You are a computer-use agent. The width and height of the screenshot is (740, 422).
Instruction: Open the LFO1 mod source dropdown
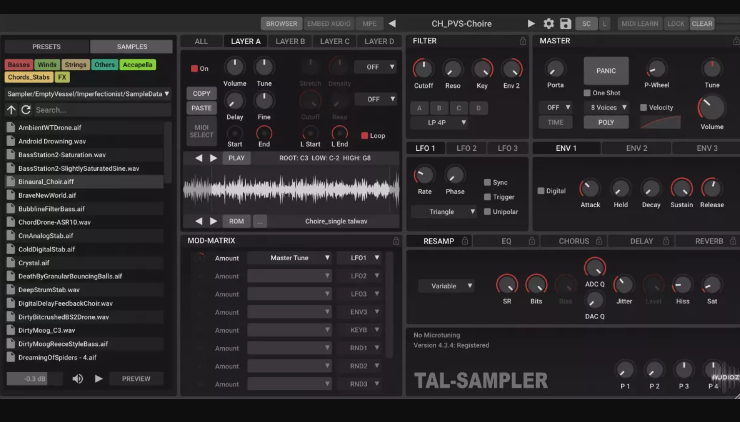pyautogui.click(x=359, y=258)
